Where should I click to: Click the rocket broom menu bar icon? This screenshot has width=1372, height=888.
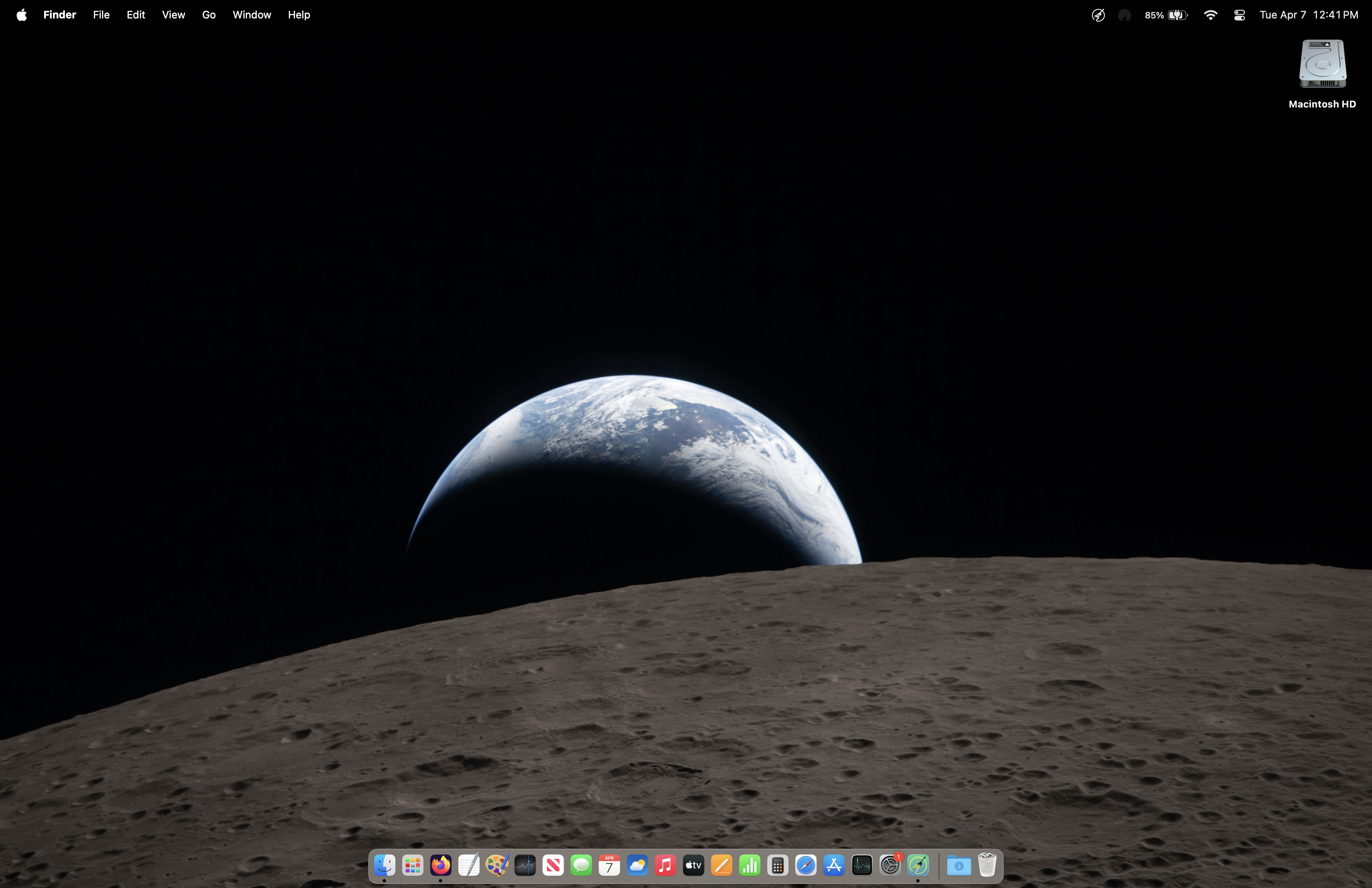pos(1098,15)
